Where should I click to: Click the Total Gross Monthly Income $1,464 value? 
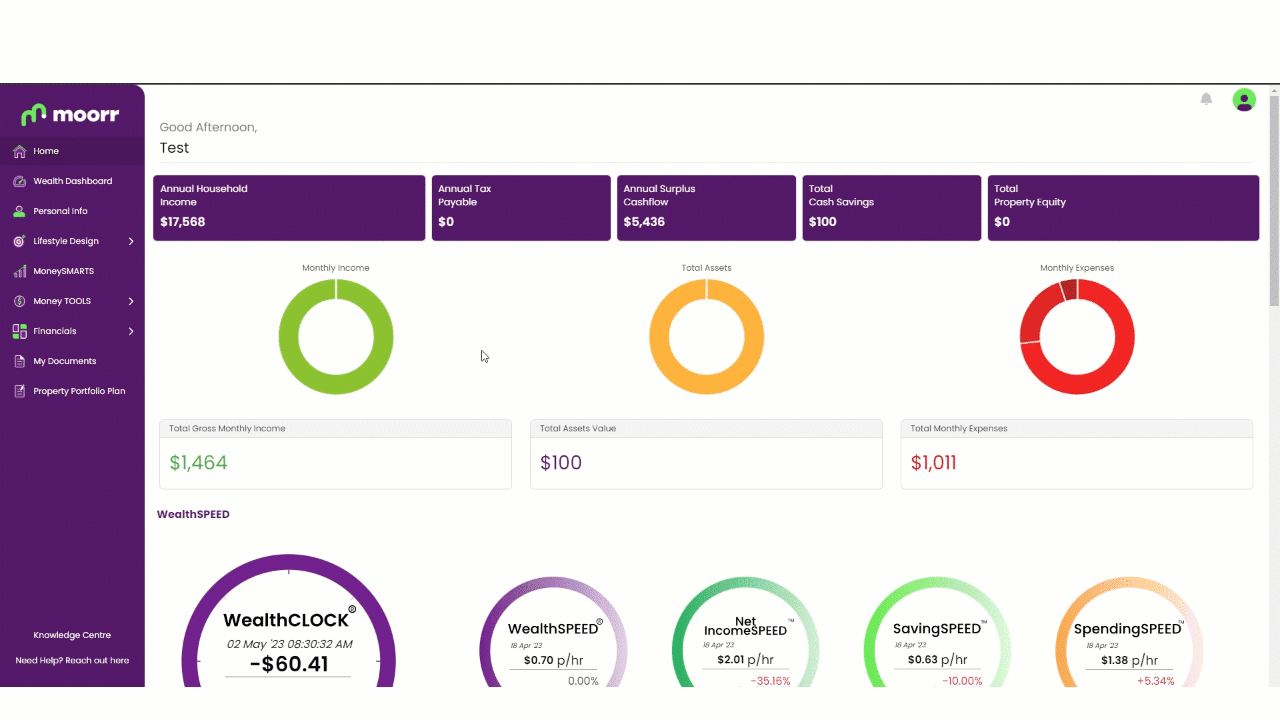[198, 463]
